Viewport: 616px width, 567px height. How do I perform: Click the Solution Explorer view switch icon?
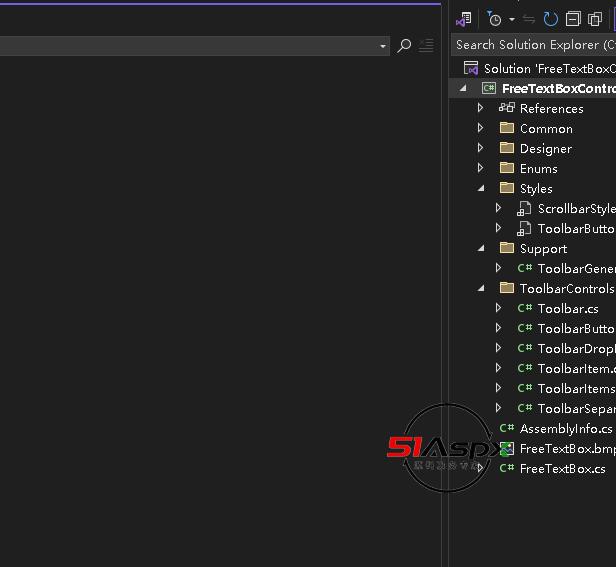pos(463,19)
